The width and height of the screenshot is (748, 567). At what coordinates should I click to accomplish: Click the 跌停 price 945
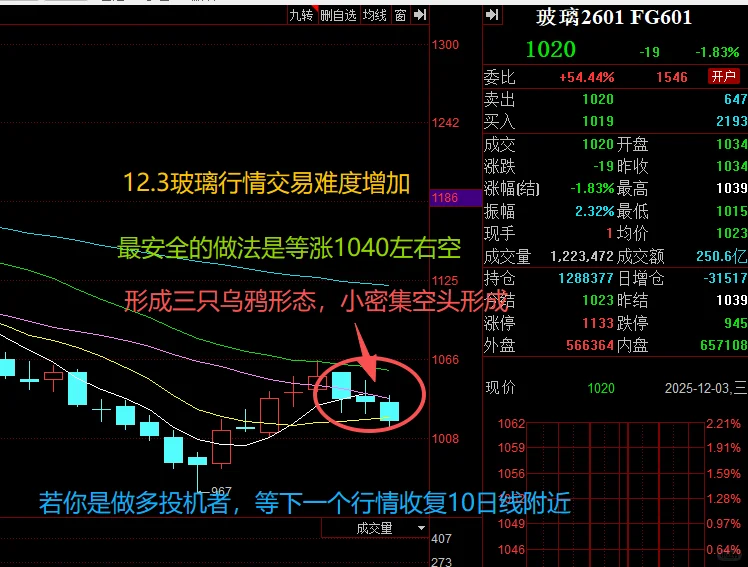[736, 323]
